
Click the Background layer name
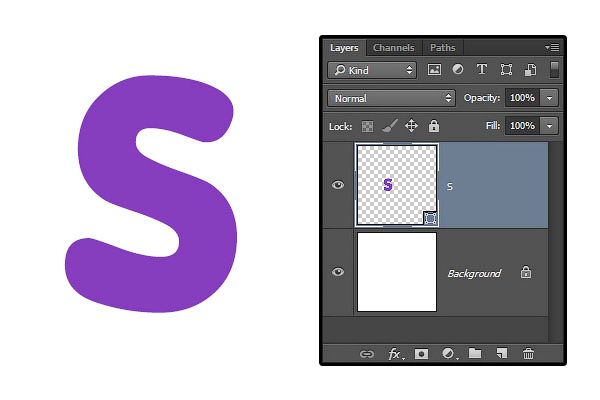click(x=474, y=273)
